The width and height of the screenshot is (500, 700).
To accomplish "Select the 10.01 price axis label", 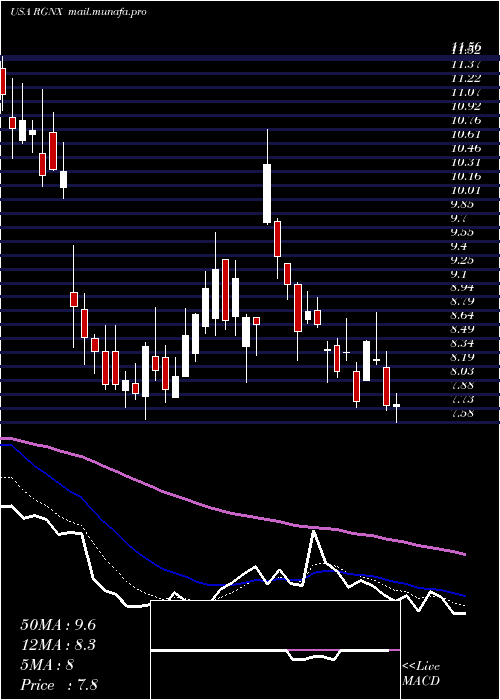I will [466, 190].
